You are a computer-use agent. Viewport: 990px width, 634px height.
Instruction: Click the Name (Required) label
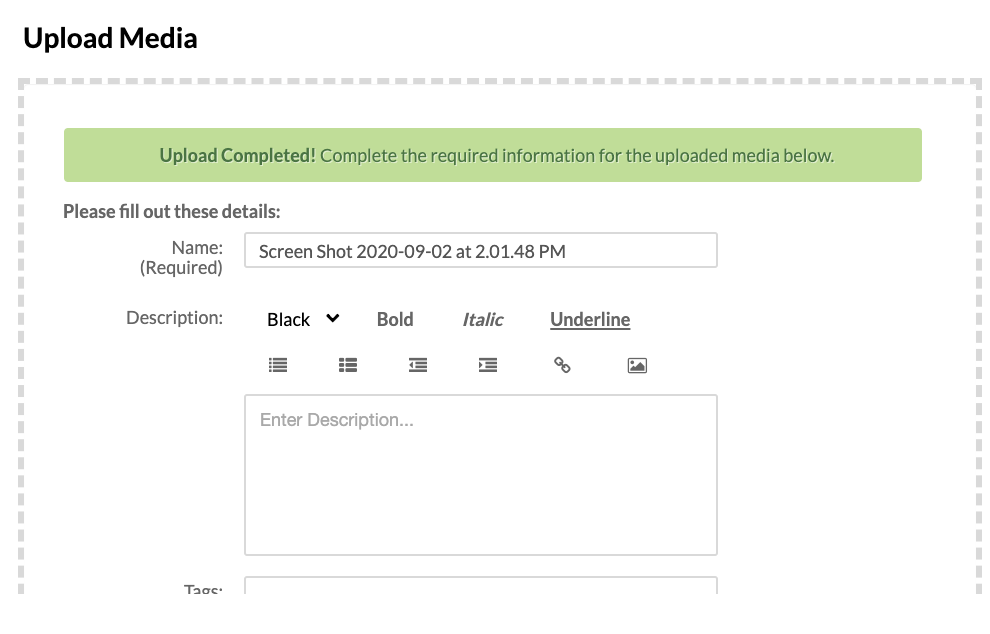click(x=181, y=258)
